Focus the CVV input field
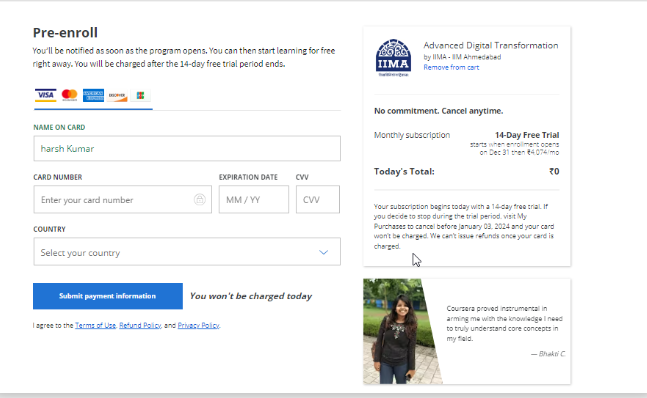 [318, 200]
